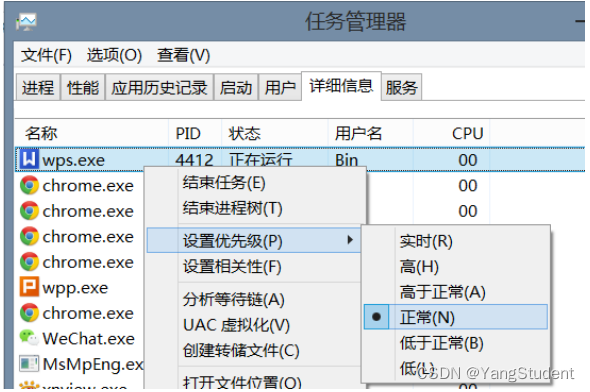
Task: Click the wps.exe process name
Action: click(73, 160)
